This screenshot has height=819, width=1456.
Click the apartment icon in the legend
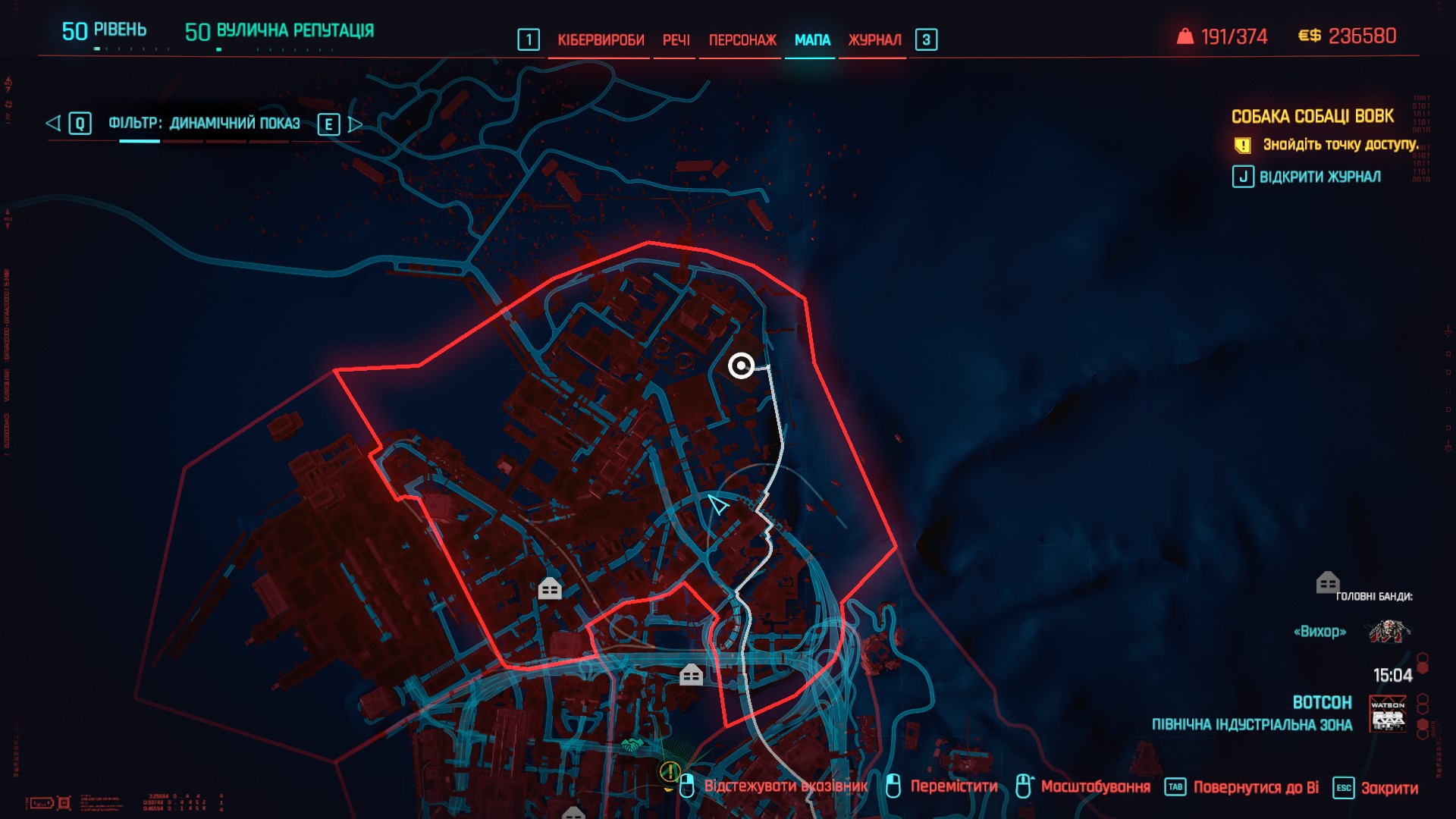(x=1327, y=582)
